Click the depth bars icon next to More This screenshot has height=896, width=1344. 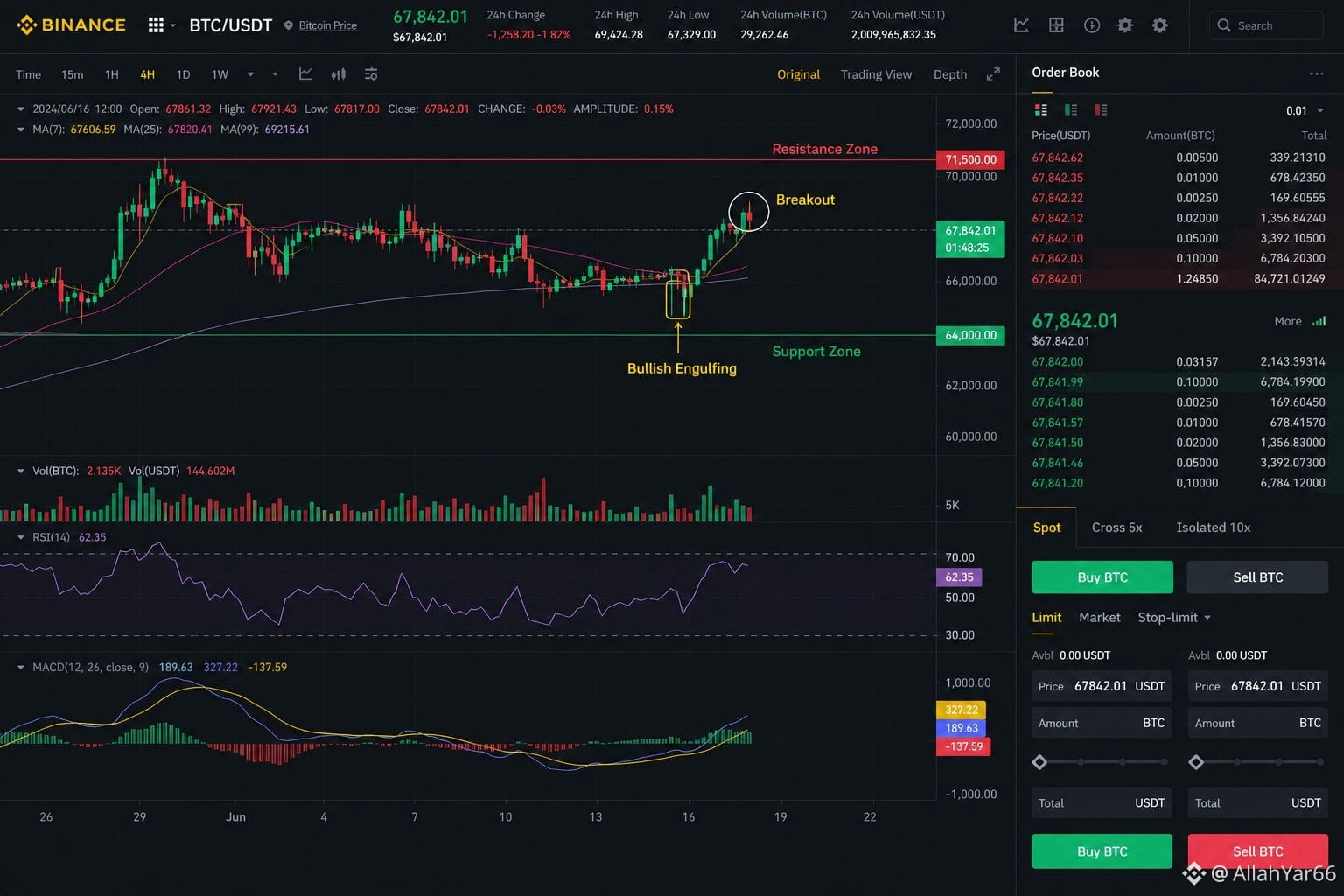(1319, 321)
